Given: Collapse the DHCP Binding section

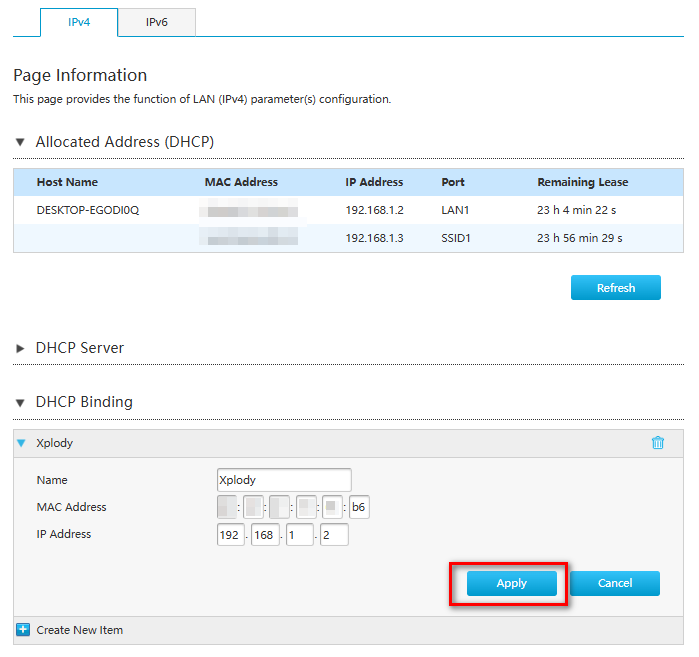Looking at the screenshot, I should 20,403.
